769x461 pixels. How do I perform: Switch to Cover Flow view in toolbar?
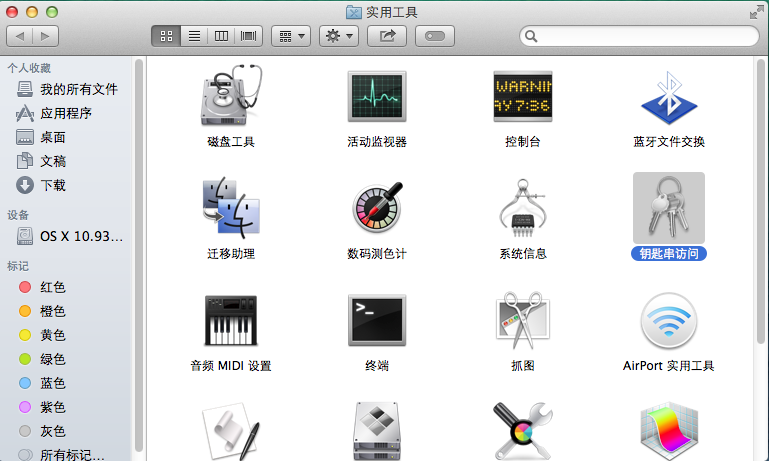click(249, 36)
